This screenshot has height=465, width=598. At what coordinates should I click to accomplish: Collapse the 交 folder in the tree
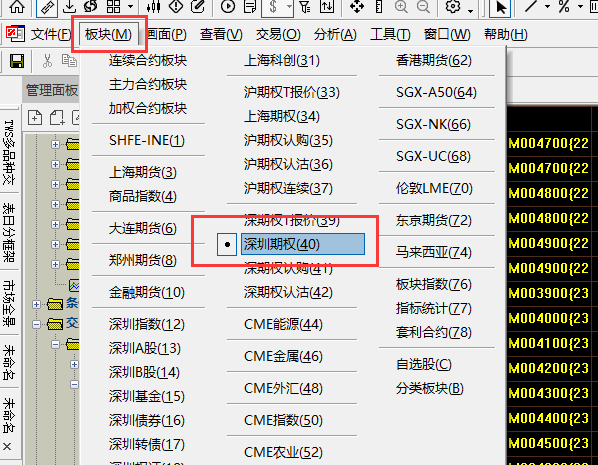(x=36, y=325)
